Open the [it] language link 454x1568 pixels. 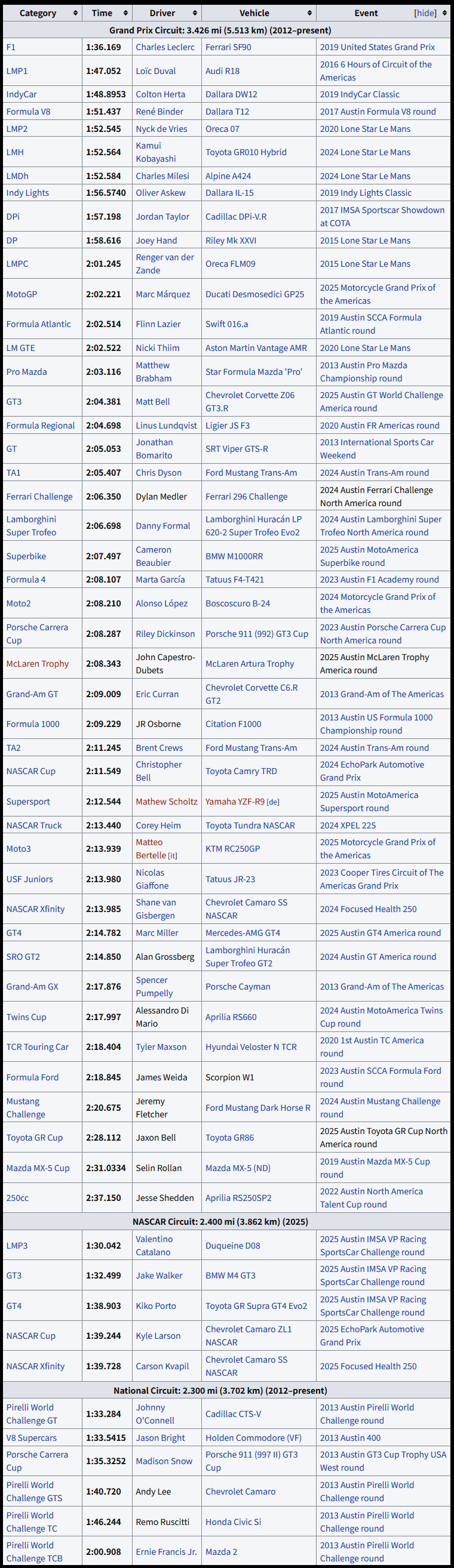tap(173, 856)
